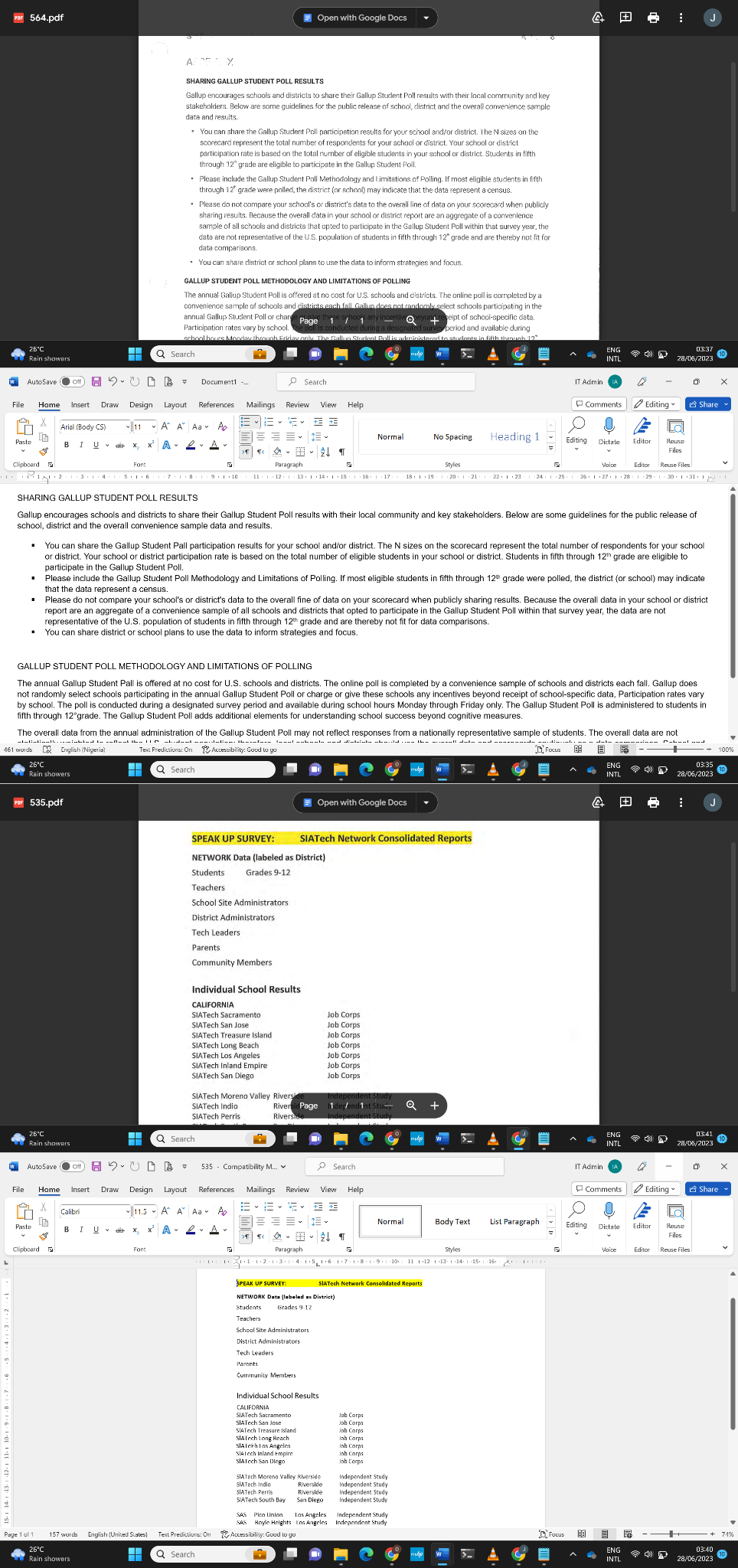
Task: Click the Search box in the Document1 title bar
Action: (375, 381)
